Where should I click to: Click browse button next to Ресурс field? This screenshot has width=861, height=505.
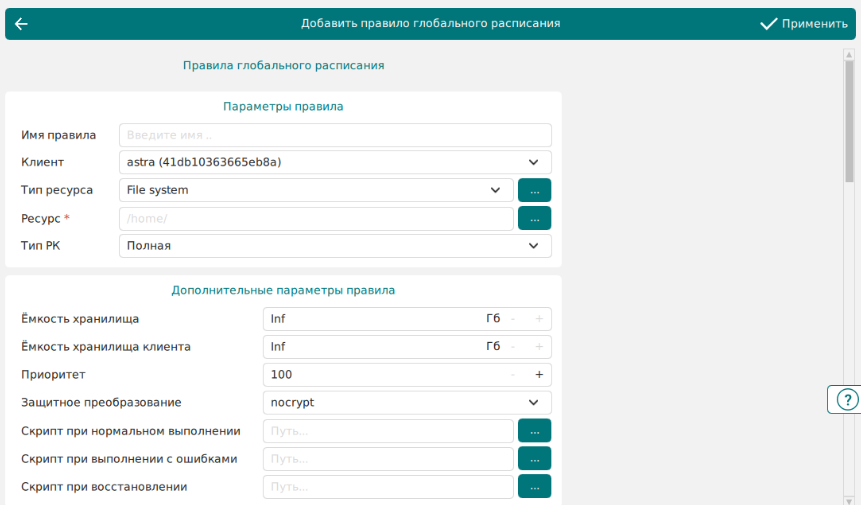point(534,218)
